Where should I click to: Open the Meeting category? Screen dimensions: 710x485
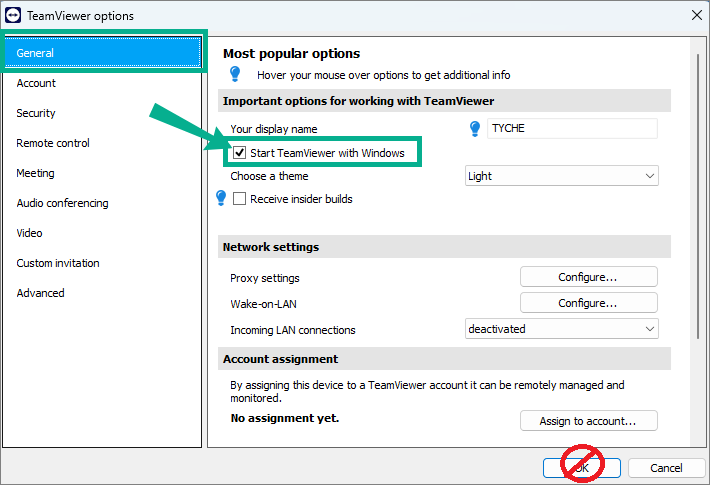pyautogui.click(x=102, y=173)
